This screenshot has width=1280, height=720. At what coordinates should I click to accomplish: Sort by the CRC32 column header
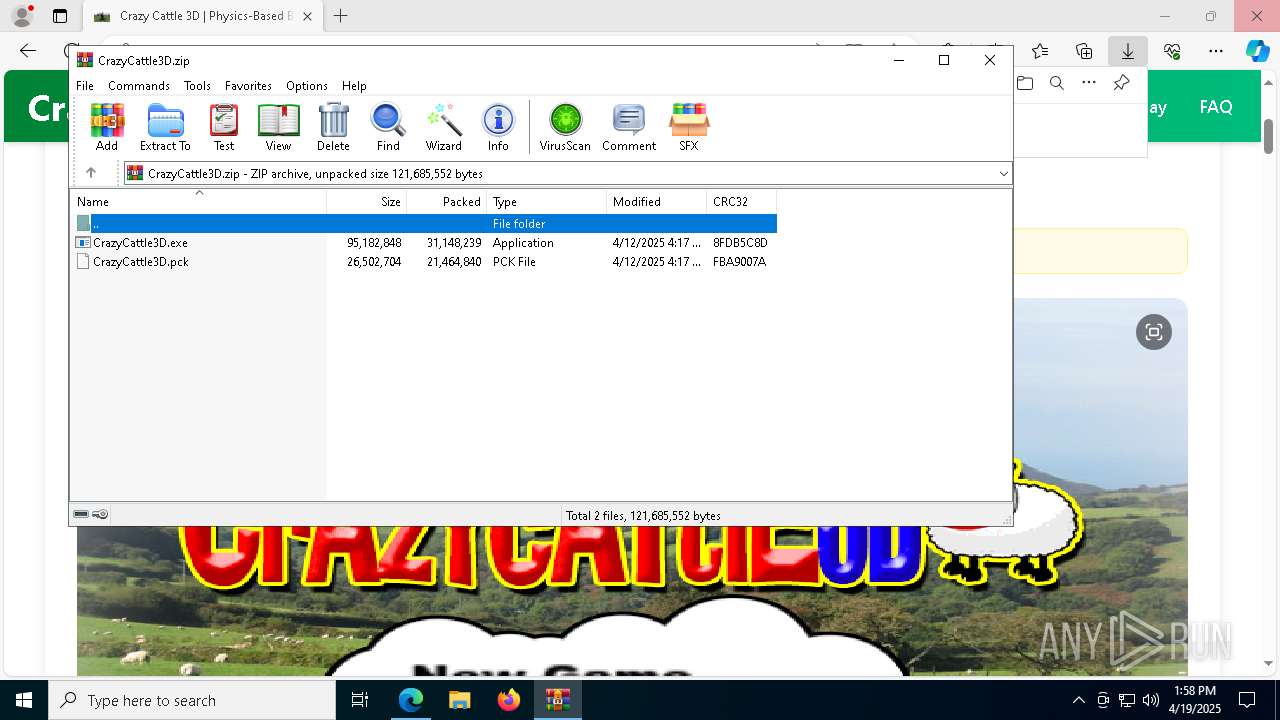741,202
